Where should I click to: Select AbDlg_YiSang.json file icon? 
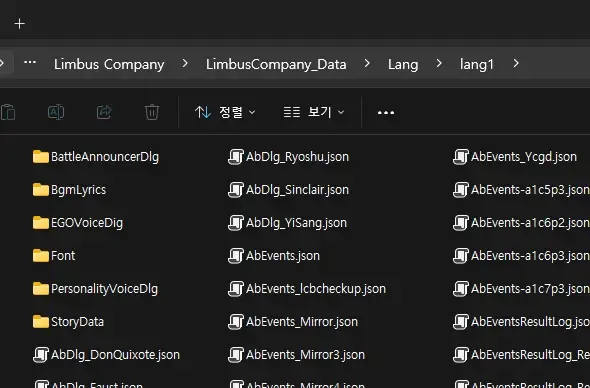coord(236,223)
